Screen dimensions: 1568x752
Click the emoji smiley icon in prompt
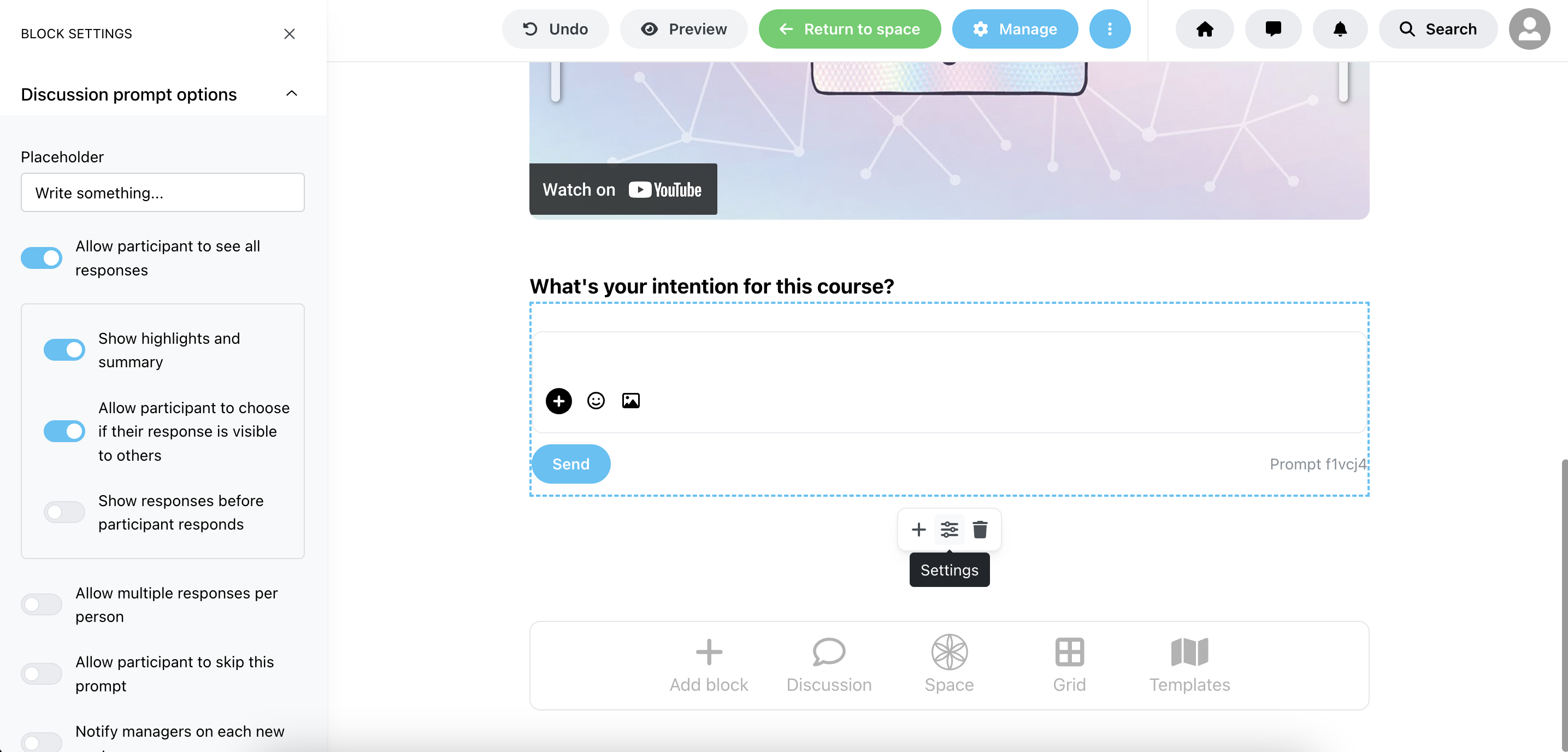(x=596, y=401)
